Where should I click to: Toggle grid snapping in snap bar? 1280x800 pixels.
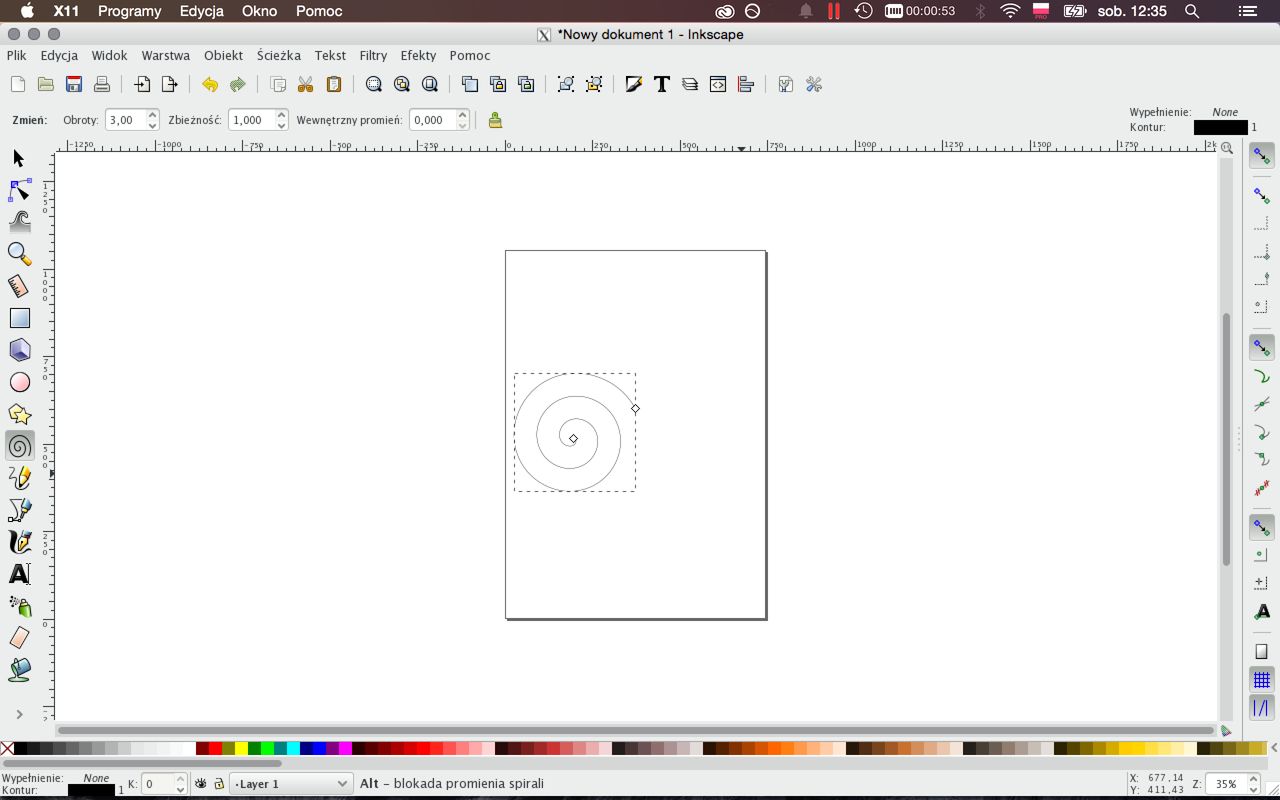(1261, 680)
